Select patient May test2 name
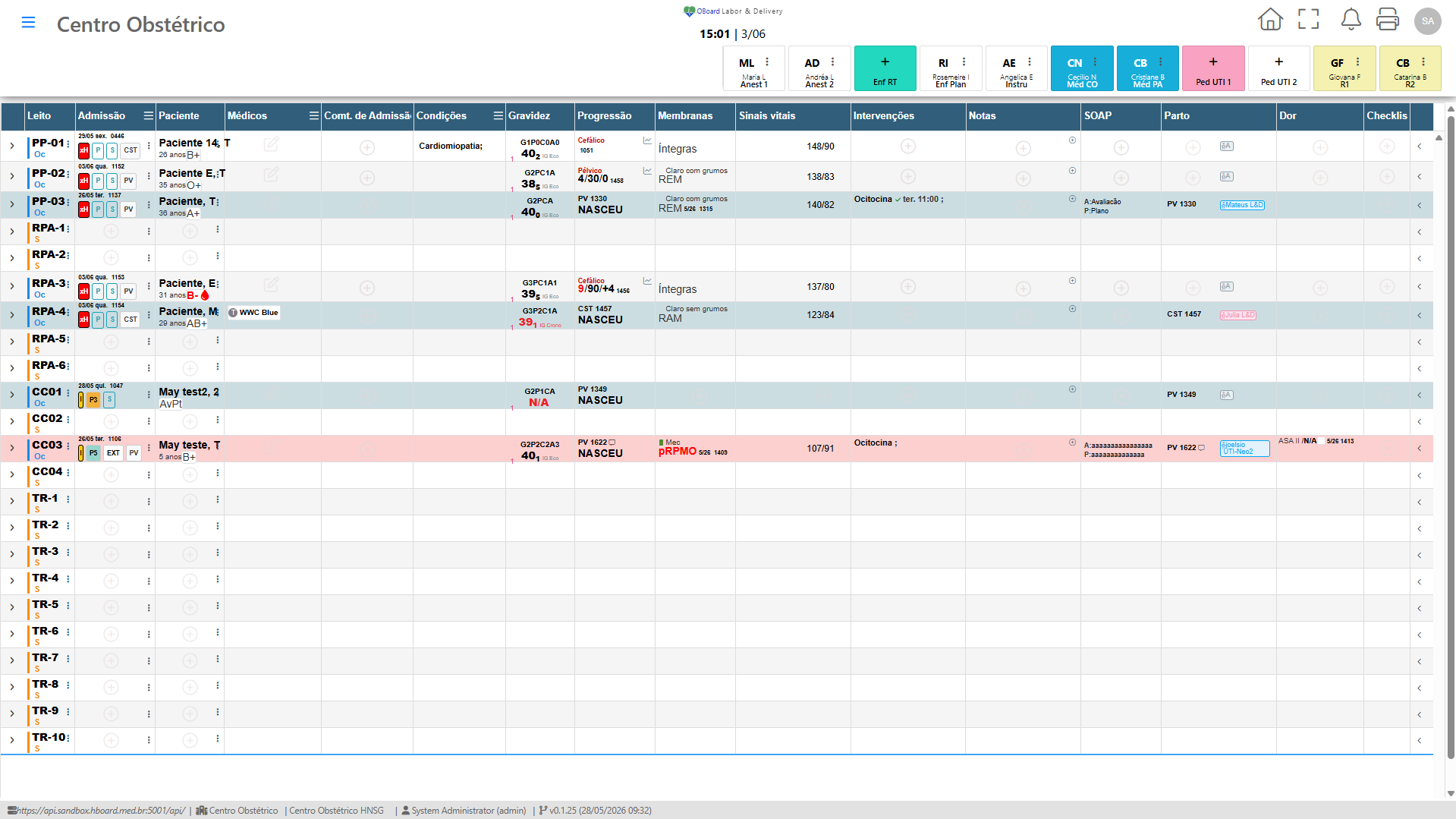The width and height of the screenshot is (1456, 819). click(188, 392)
